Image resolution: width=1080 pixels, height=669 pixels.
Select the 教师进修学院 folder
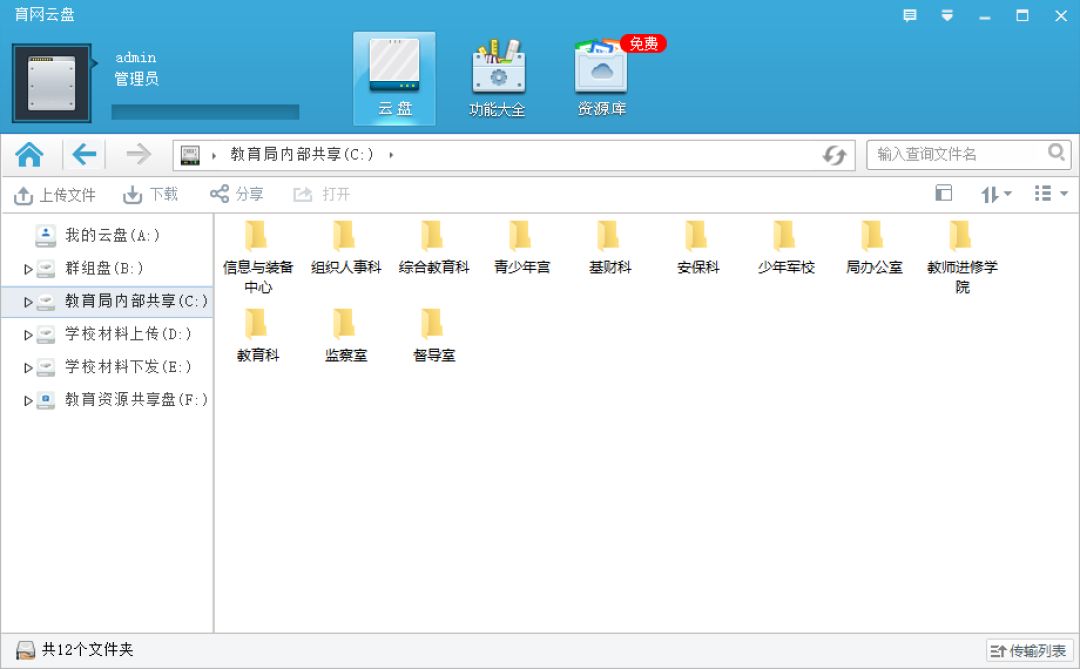[x=962, y=257]
